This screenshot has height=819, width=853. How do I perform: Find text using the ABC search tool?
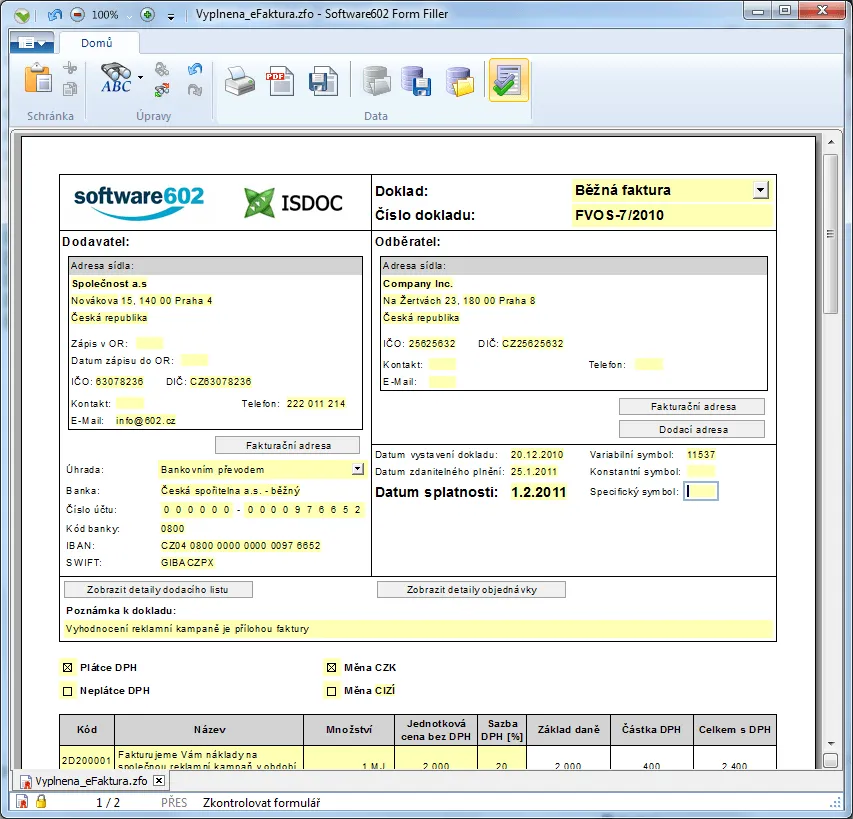point(115,80)
